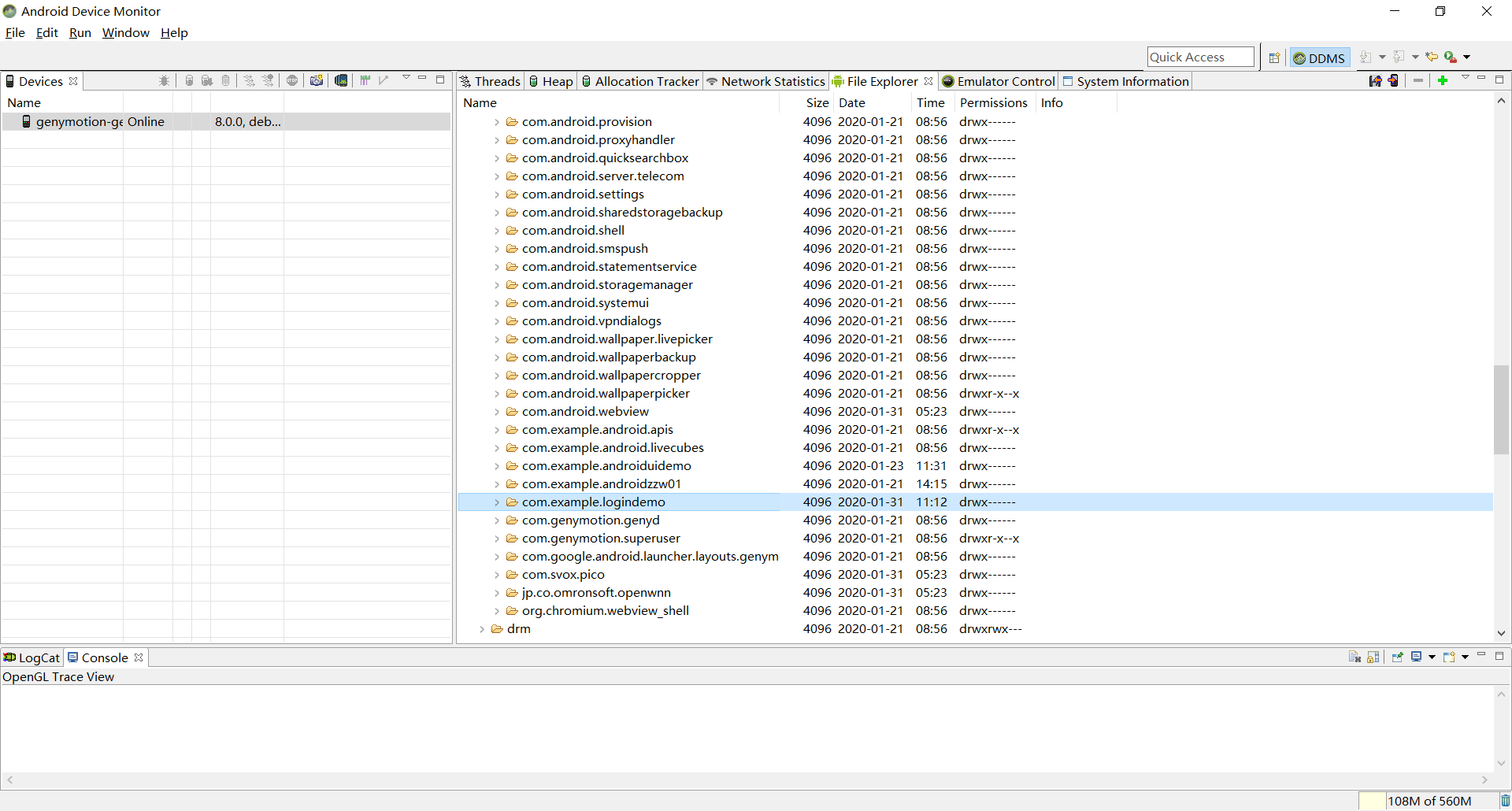This screenshot has height=811, width=1512.
Task: Open the Next Annotation dropdown arrow
Action: [x=1382, y=57]
